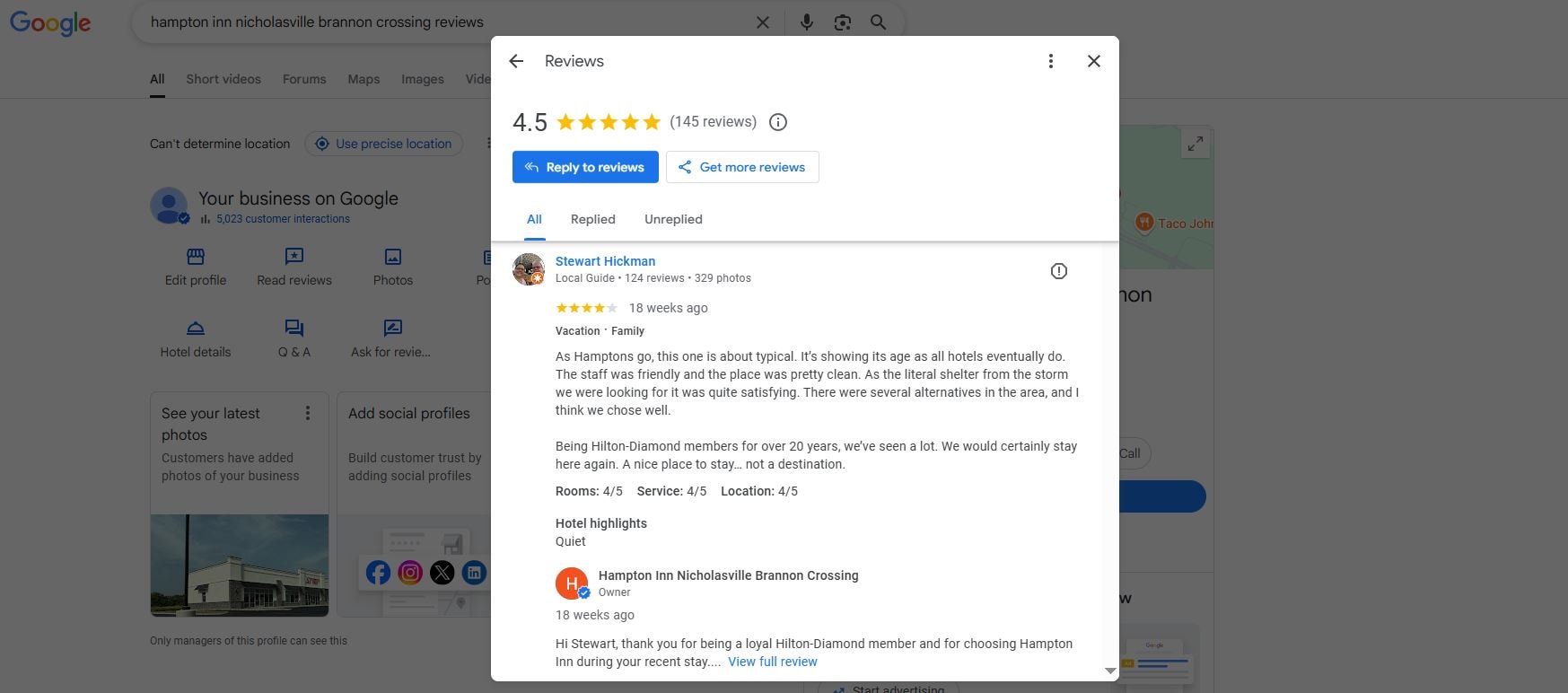
Task: Click Use precise location button
Action: coord(383,144)
